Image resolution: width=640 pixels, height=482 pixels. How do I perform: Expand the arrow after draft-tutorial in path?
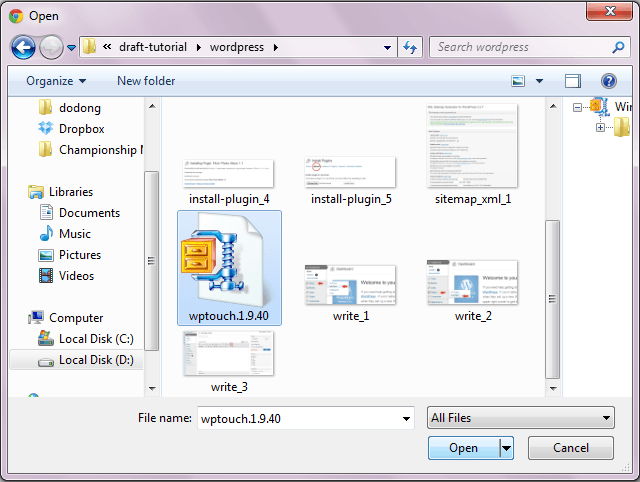(x=199, y=48)
